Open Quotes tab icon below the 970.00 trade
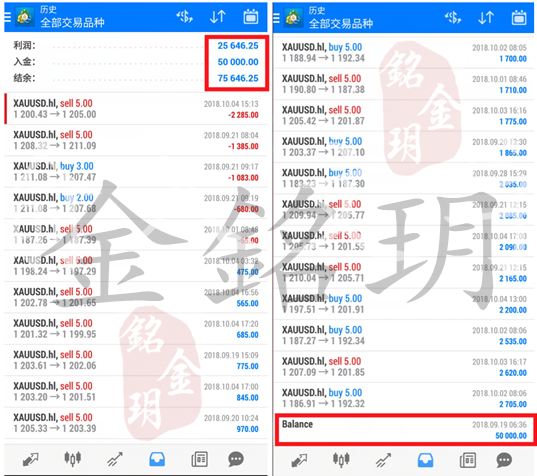 [x=31, y=459]
